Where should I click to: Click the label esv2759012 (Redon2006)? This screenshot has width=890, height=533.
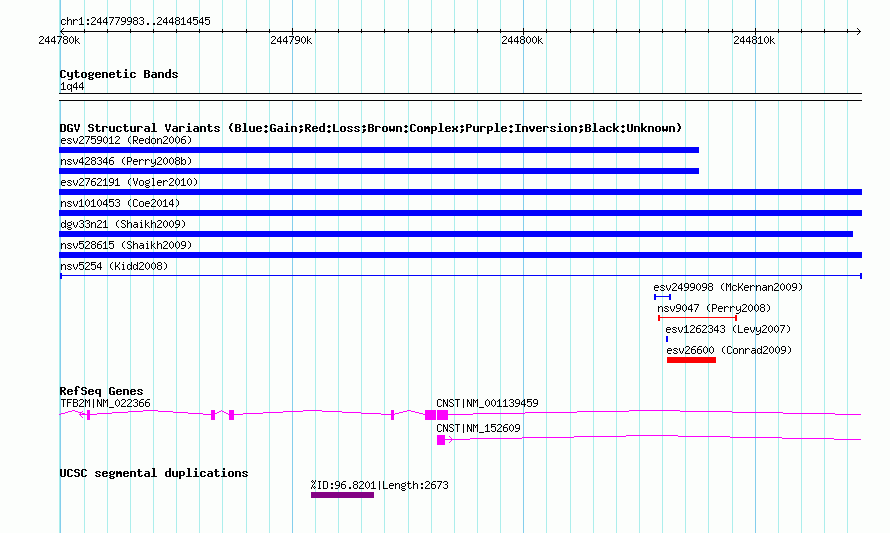click(x=126, y=140)
